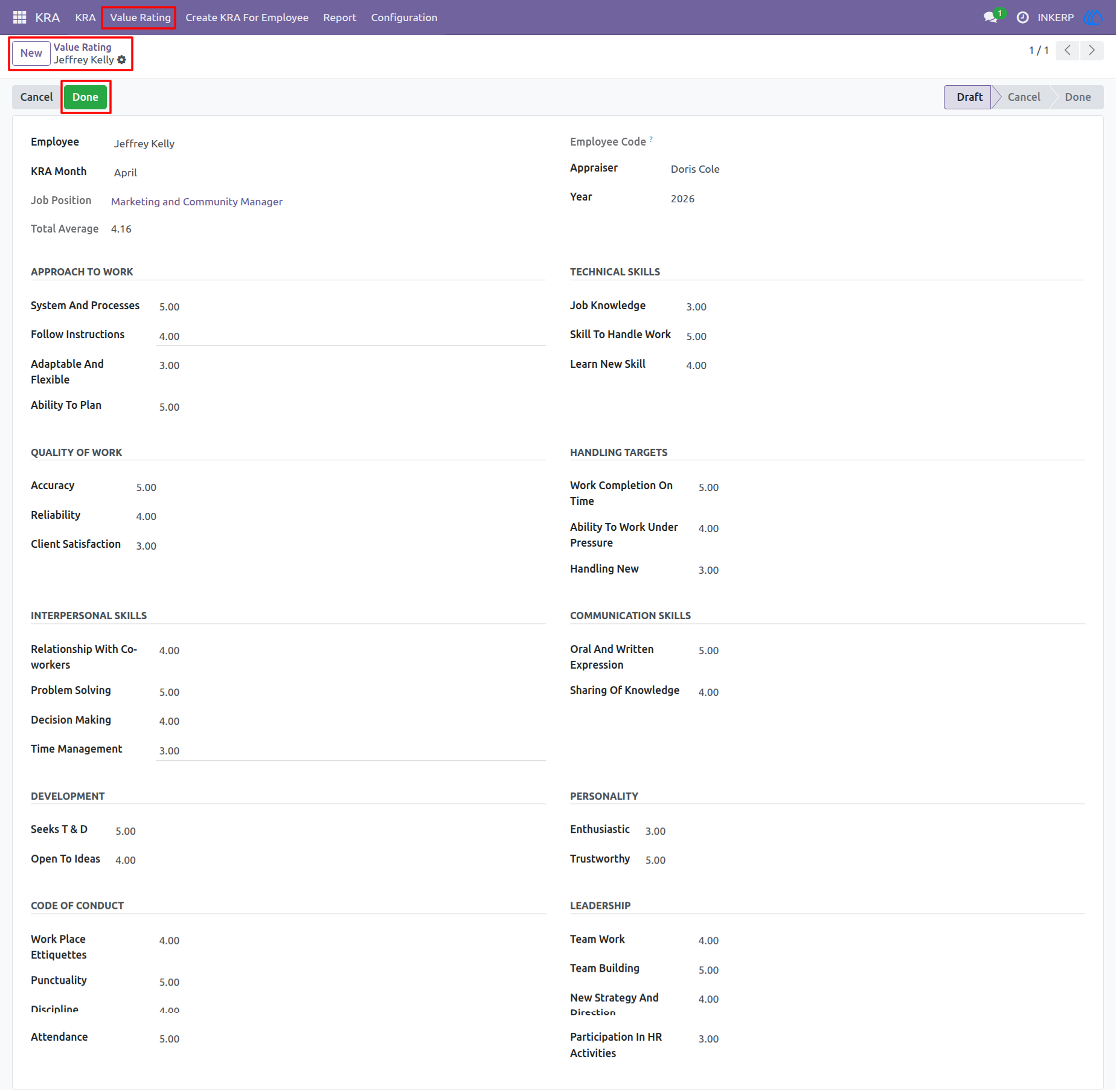
Task: Click the KRA app title
Action: [47, 18]
